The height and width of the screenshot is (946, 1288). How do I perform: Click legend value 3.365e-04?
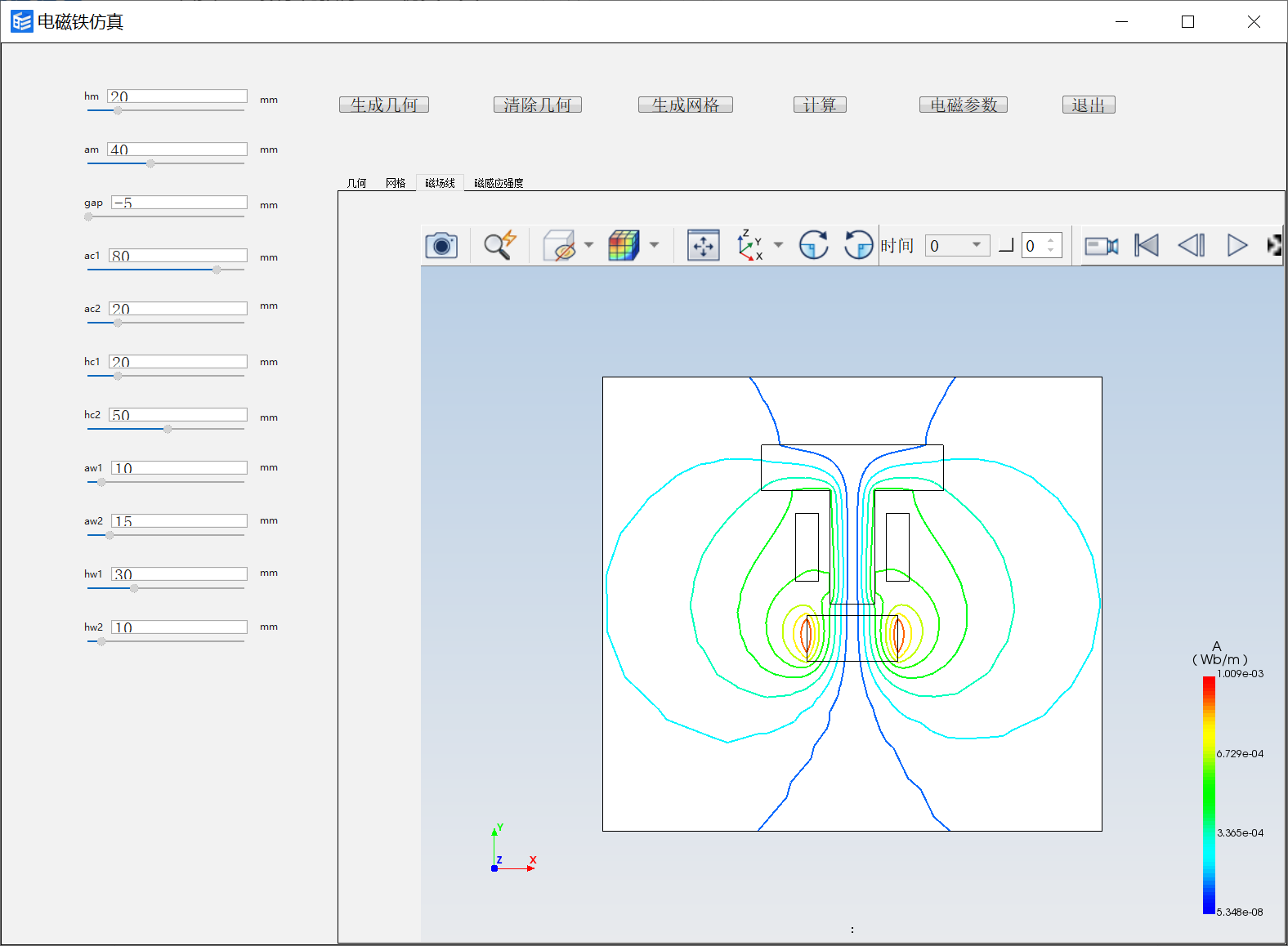point(1241,833)
